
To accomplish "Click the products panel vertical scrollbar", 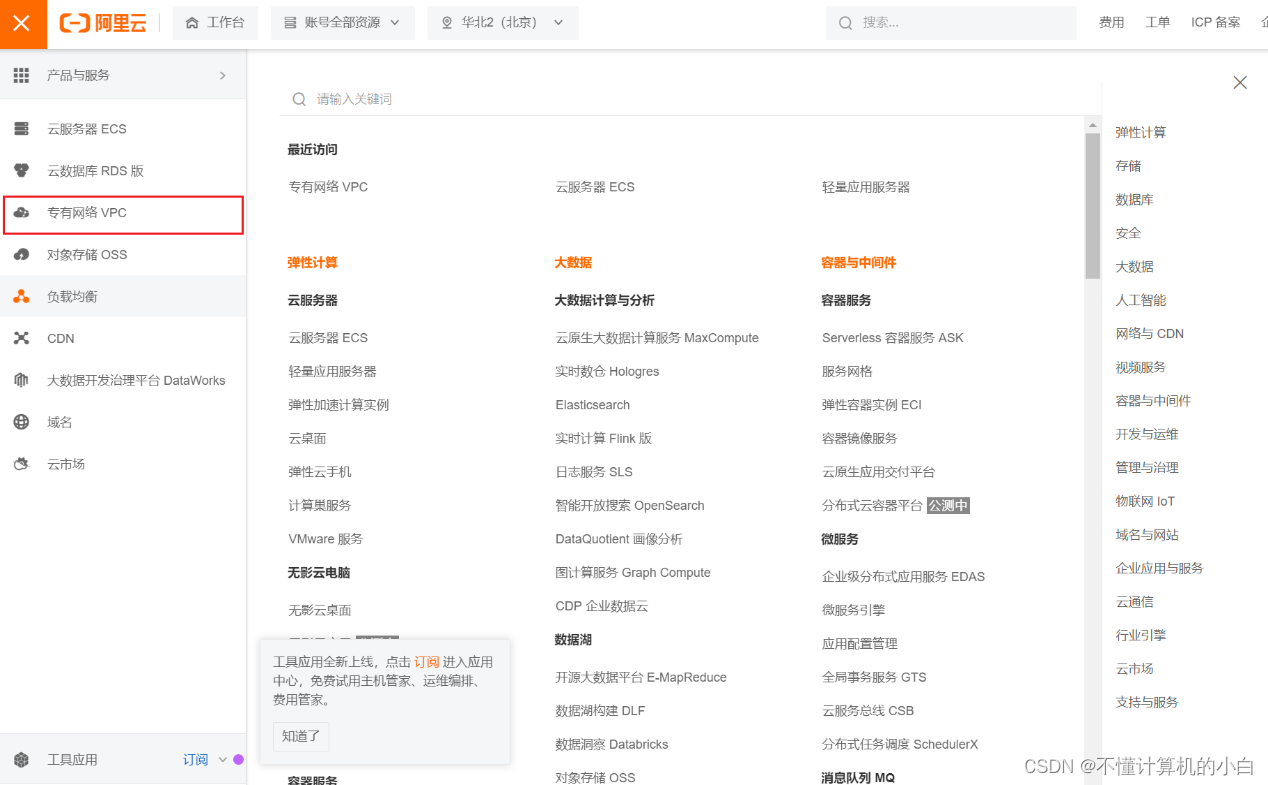I will pos(1092,206).
